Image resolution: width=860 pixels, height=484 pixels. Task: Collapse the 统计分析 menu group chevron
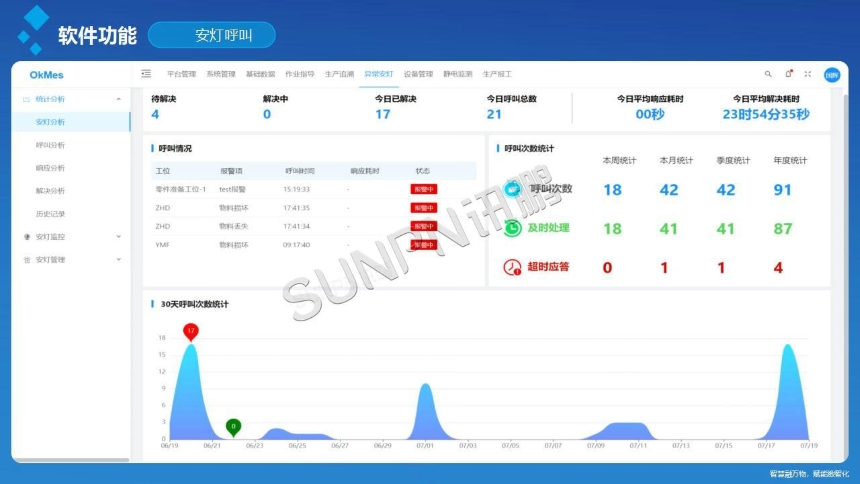[x=118, y=99]
